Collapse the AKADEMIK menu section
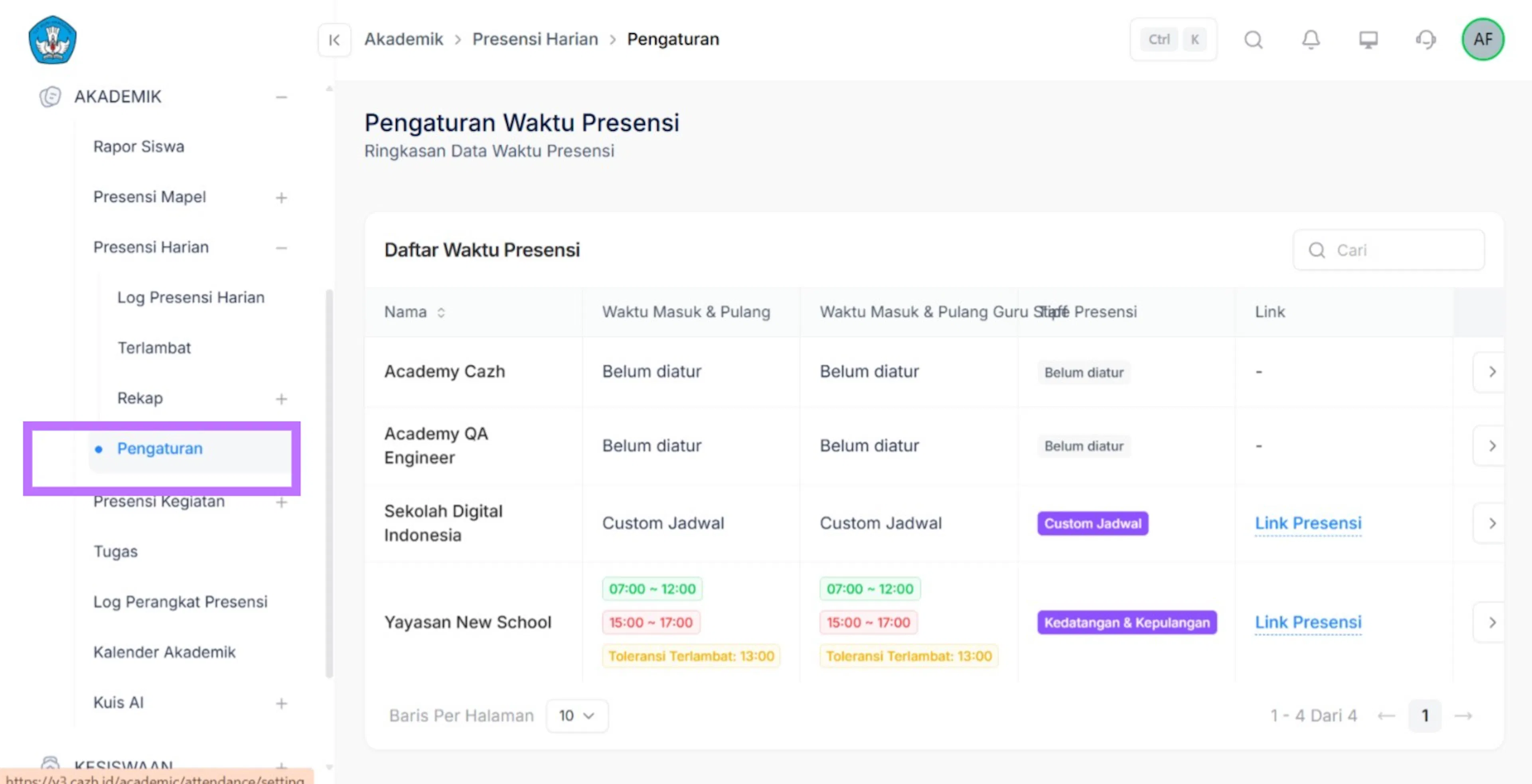1532x784 pixels. coord(281,97)
